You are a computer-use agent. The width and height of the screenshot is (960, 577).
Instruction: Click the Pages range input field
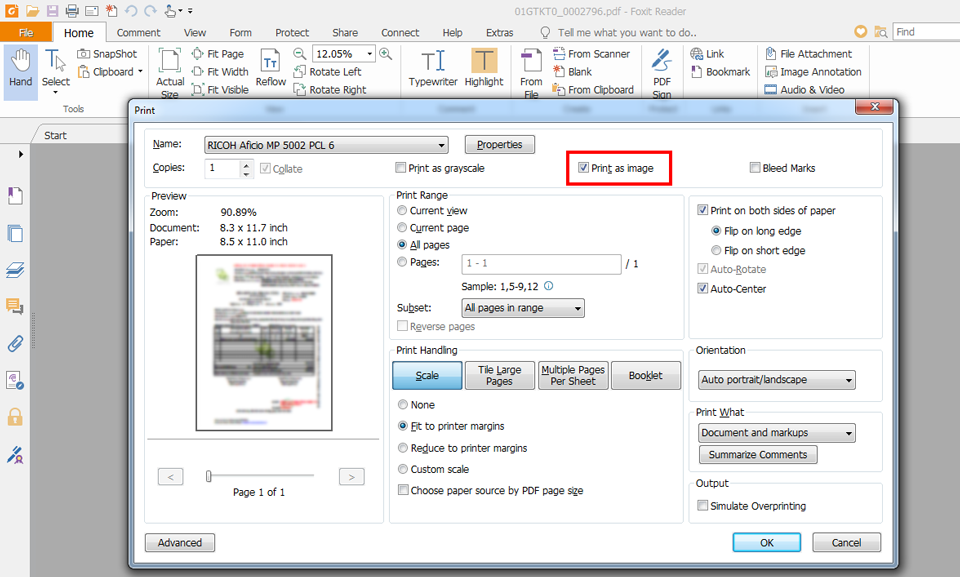[541, 263]
